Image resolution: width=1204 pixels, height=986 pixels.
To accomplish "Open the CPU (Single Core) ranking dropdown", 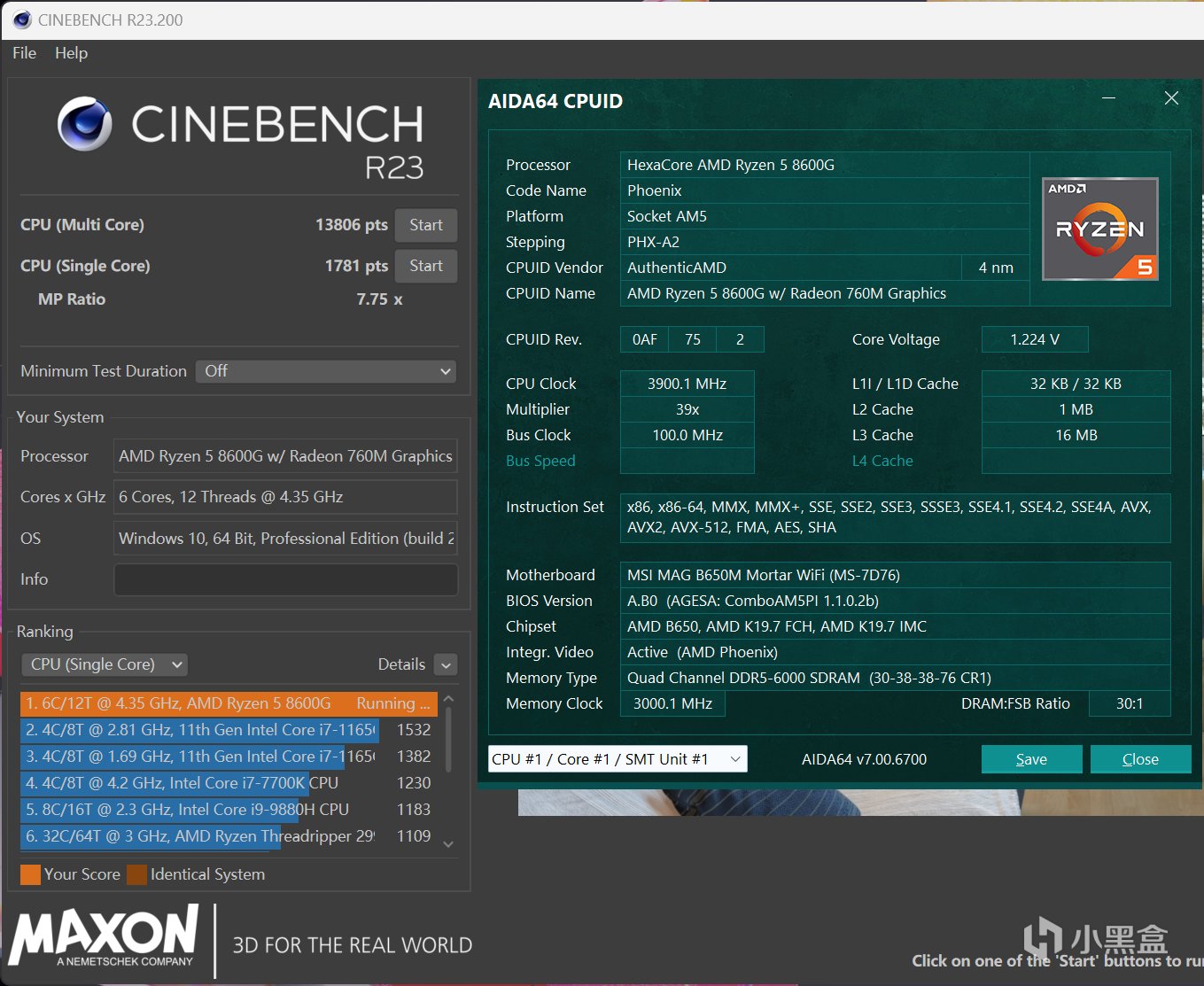I will [105, 664].
